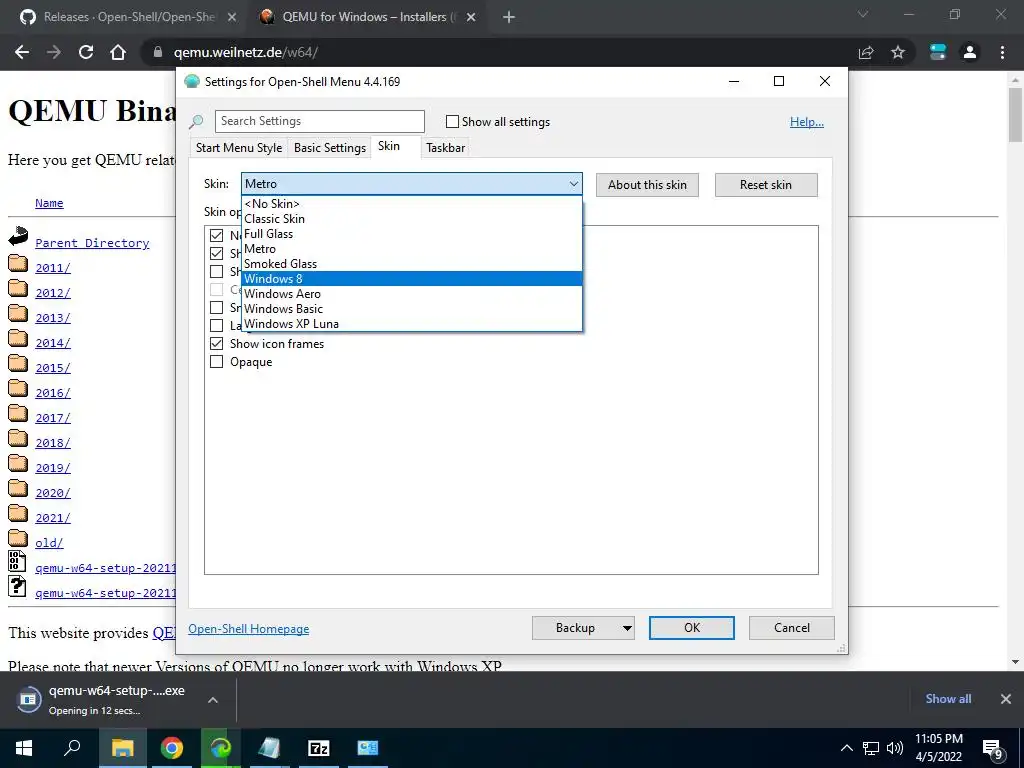Click About this skin button
Viewport: 1024px width, 768px height.
click(x=647, y=185)
